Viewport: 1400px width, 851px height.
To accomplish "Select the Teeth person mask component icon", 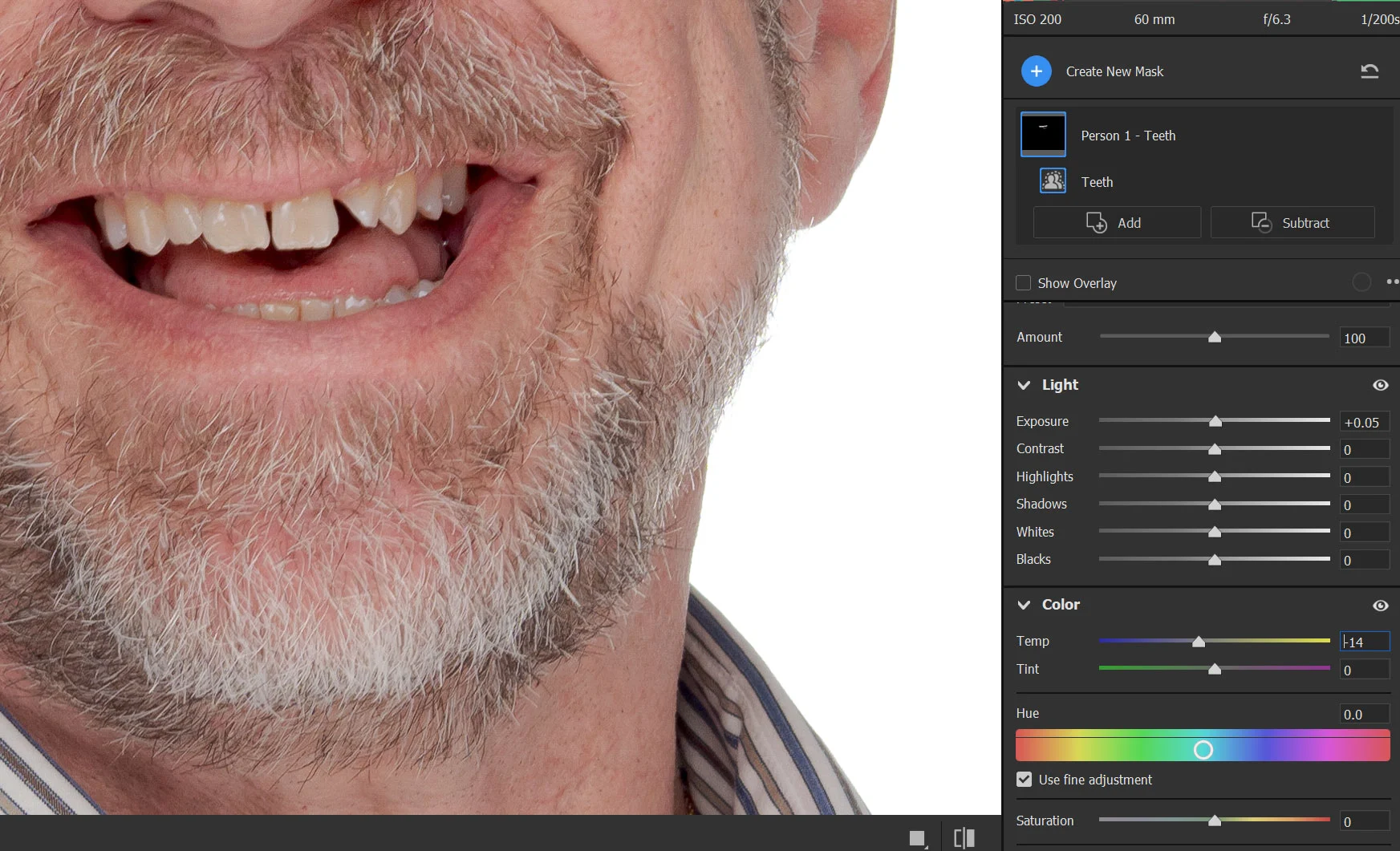I will click(x=1053, y=181).
